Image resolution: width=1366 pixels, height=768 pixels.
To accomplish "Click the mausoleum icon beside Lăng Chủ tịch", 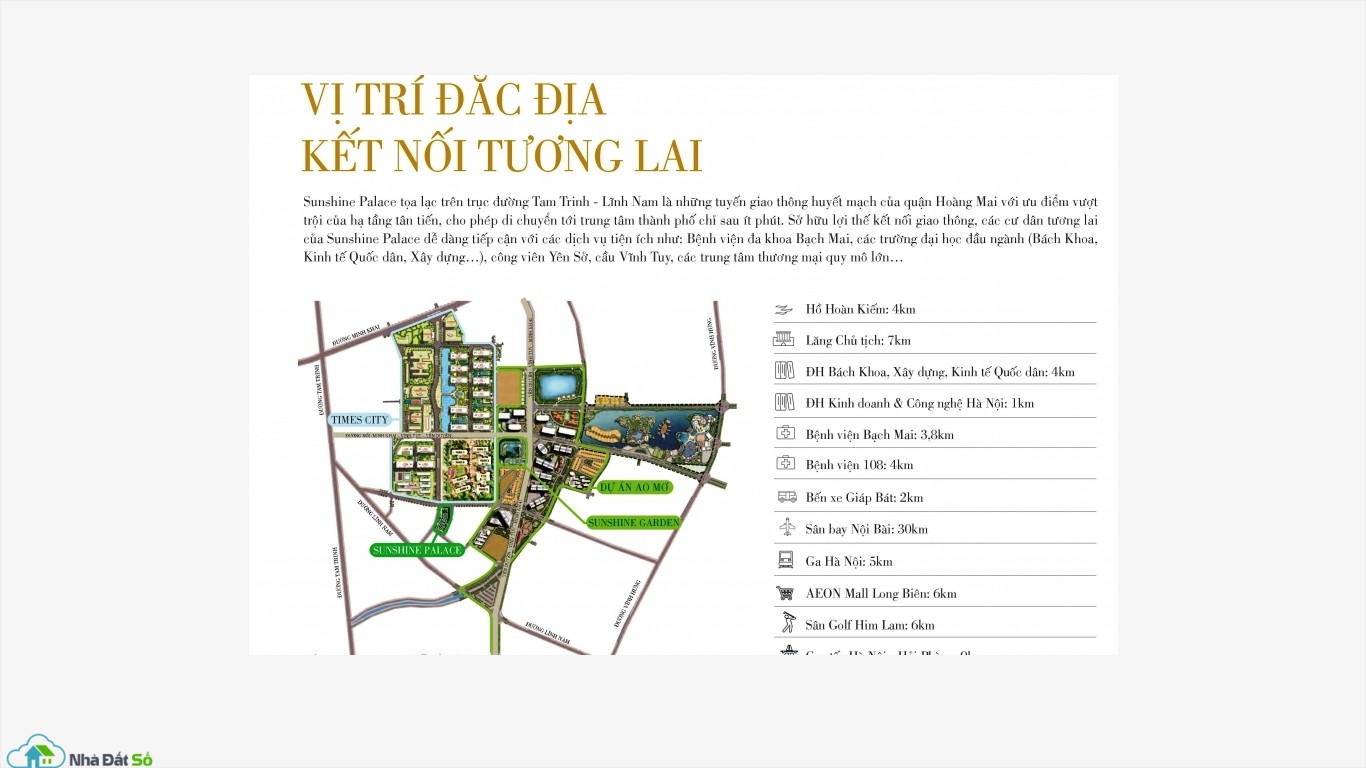I will (784, 340).
